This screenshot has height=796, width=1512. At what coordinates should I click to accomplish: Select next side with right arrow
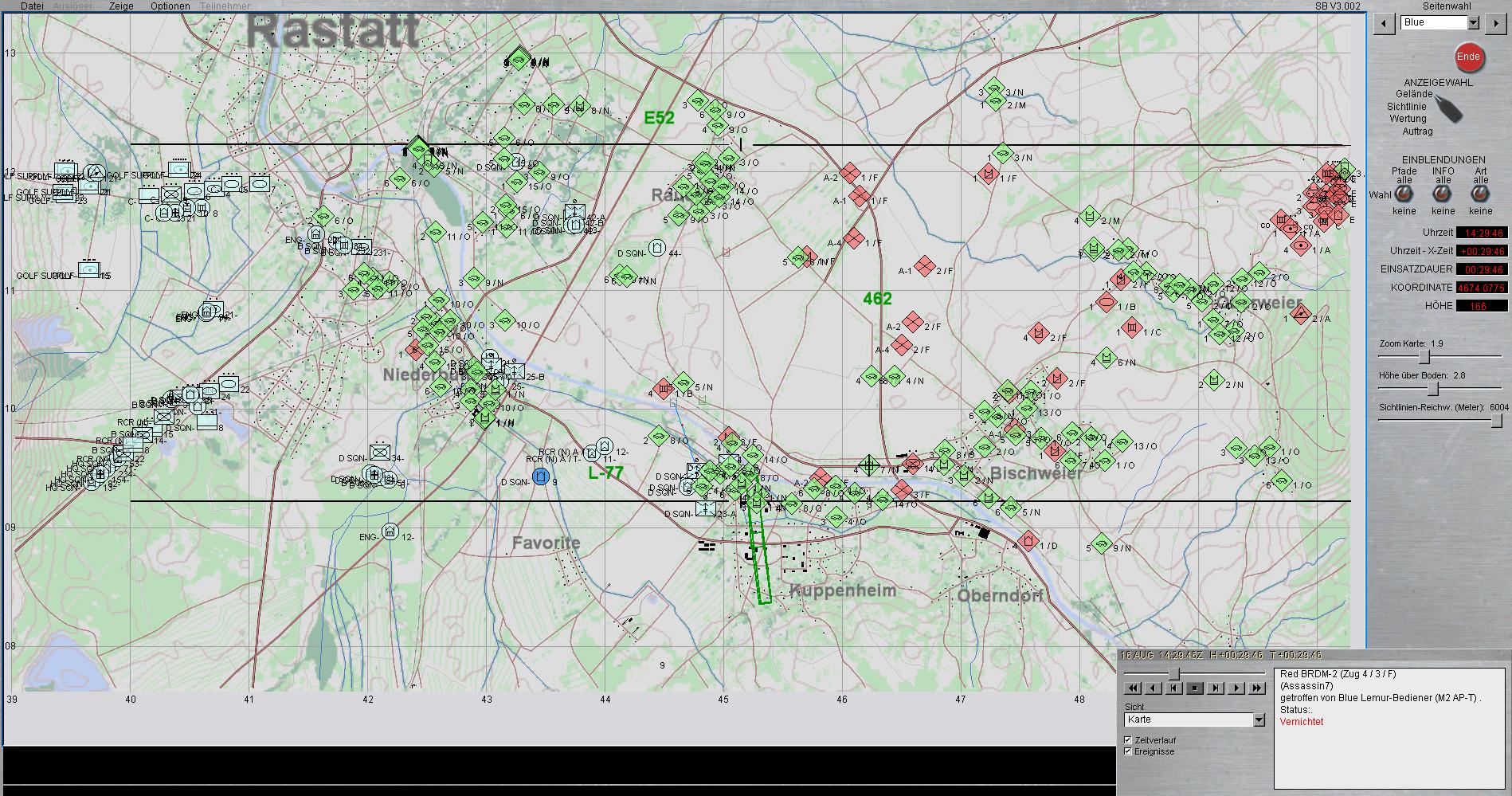1495,23
